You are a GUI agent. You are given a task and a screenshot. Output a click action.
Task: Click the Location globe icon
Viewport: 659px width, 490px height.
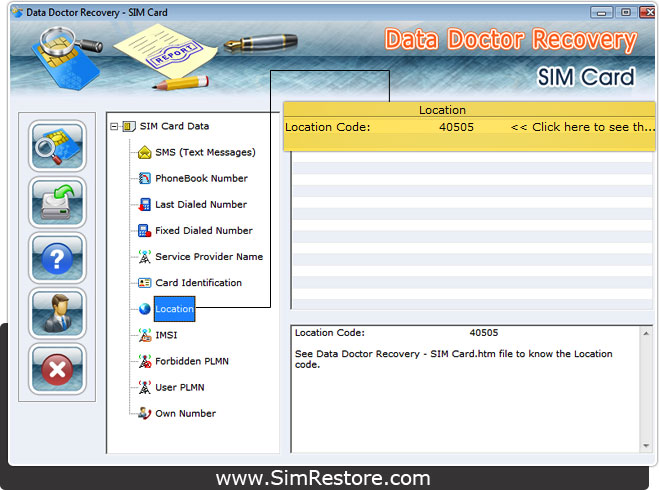[x=145, y=309]
